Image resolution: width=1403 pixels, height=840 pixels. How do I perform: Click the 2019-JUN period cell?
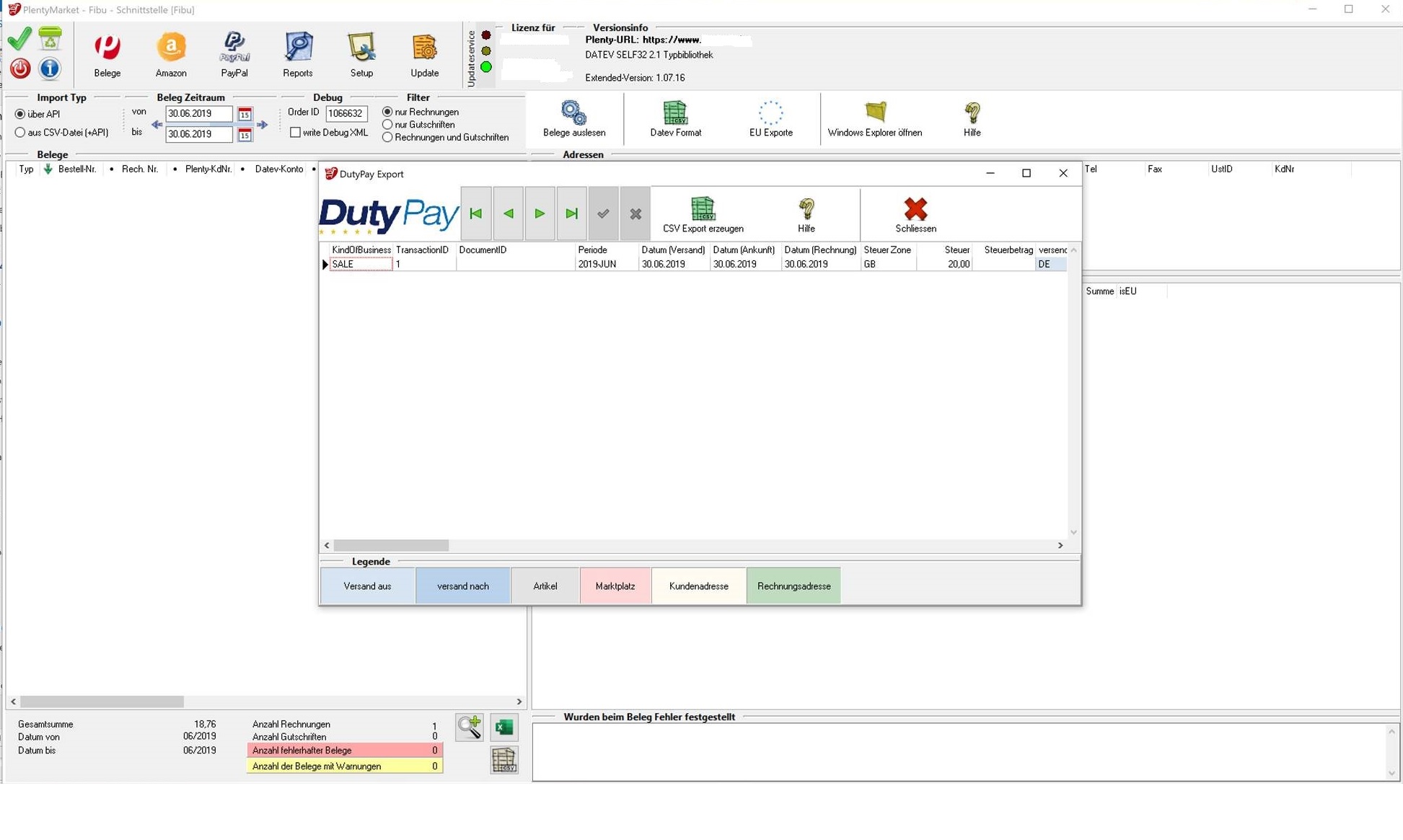click(607, 265)
